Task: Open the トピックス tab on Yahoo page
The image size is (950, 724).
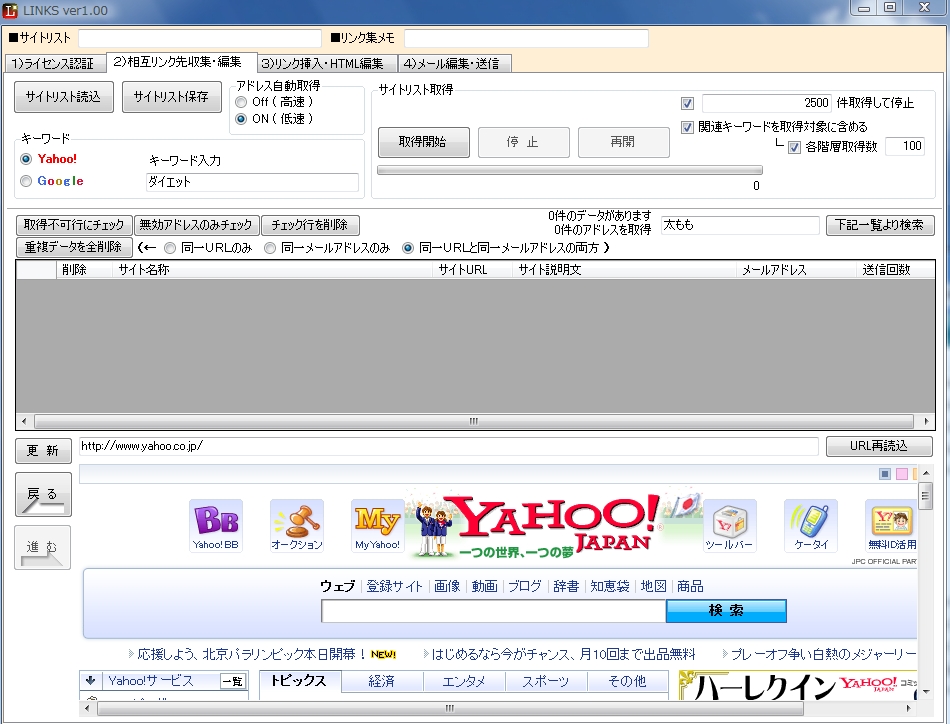Action: click(299, 681)
